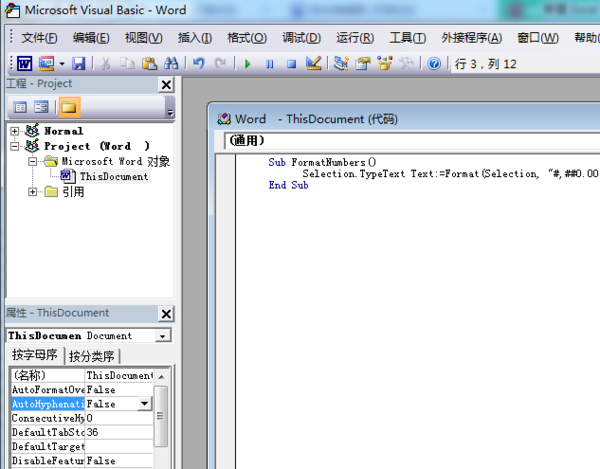Click the Toolbox hammer and wrench icon
This screenshot has width=600, height=469.
(x=406, y=64)
